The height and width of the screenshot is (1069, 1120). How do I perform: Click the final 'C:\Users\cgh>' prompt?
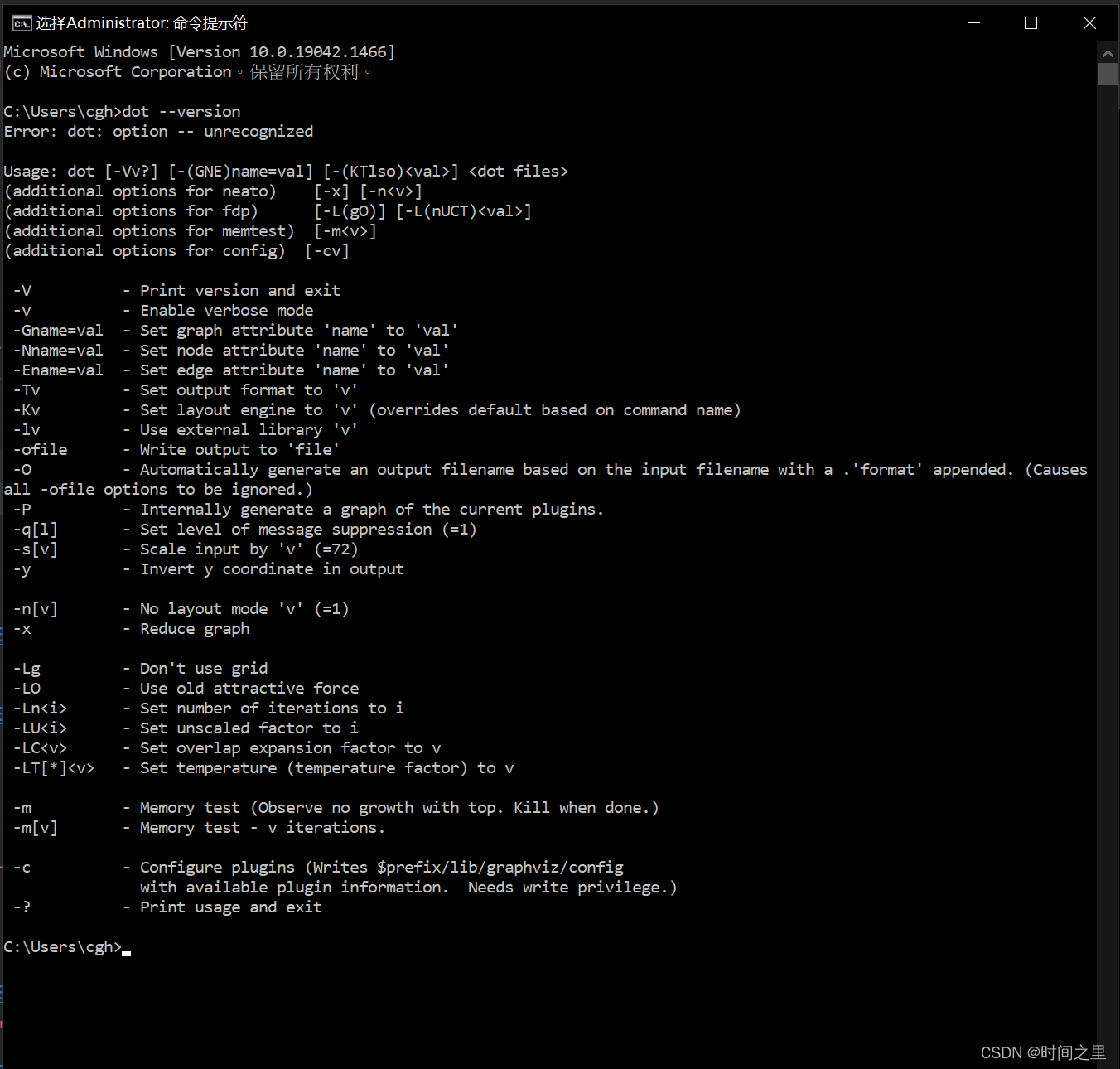click(63, 947)
